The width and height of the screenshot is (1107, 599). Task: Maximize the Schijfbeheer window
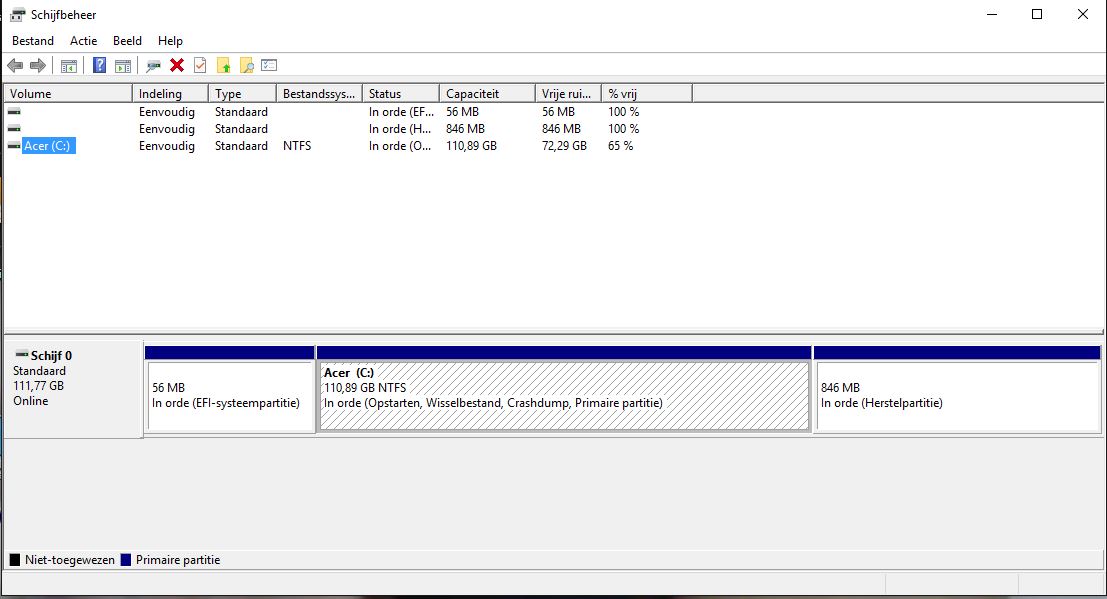(x=1037, y=14)
